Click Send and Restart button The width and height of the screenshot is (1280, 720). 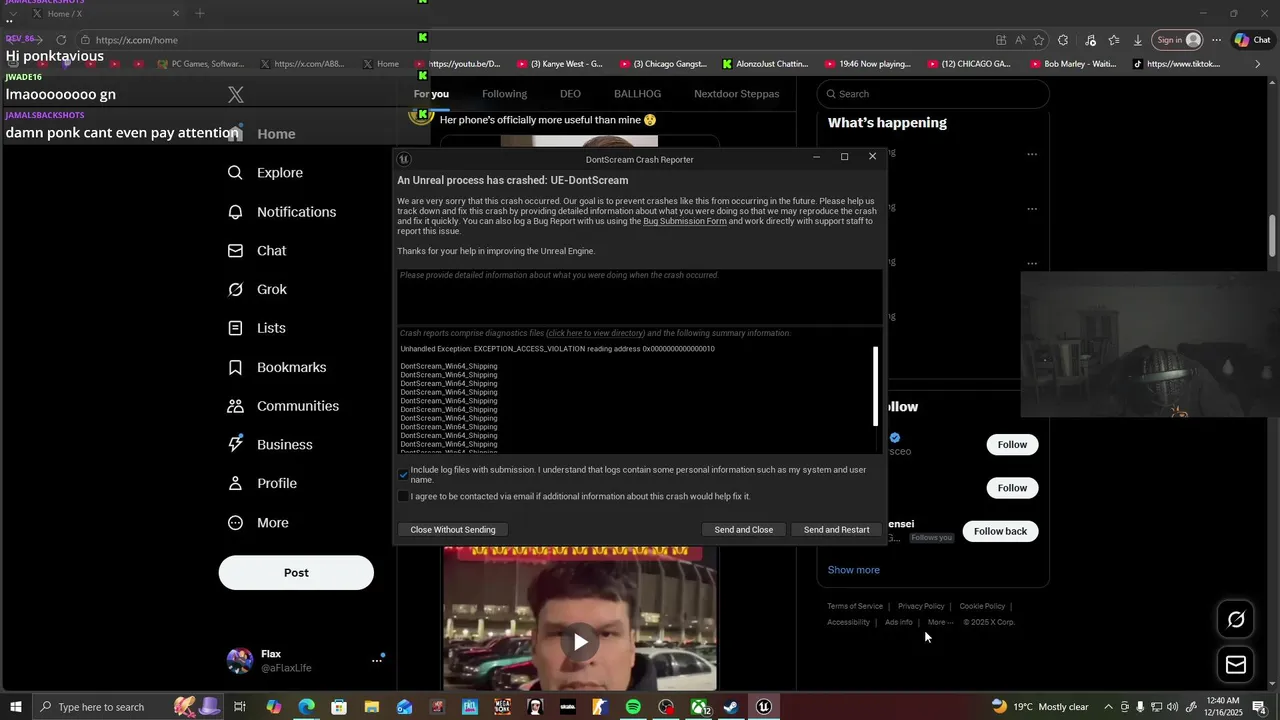[x=837, y=530]
